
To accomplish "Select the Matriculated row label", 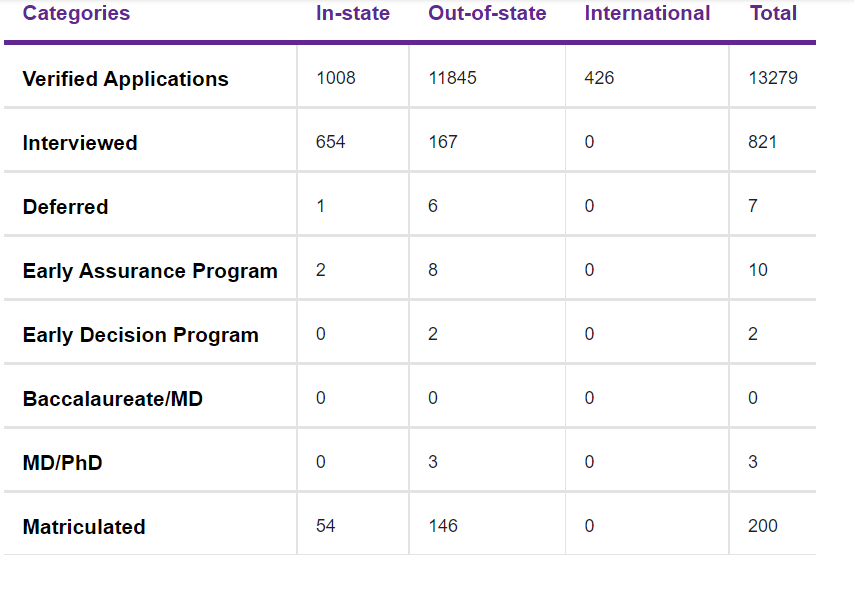I will (x=84, y=527).
